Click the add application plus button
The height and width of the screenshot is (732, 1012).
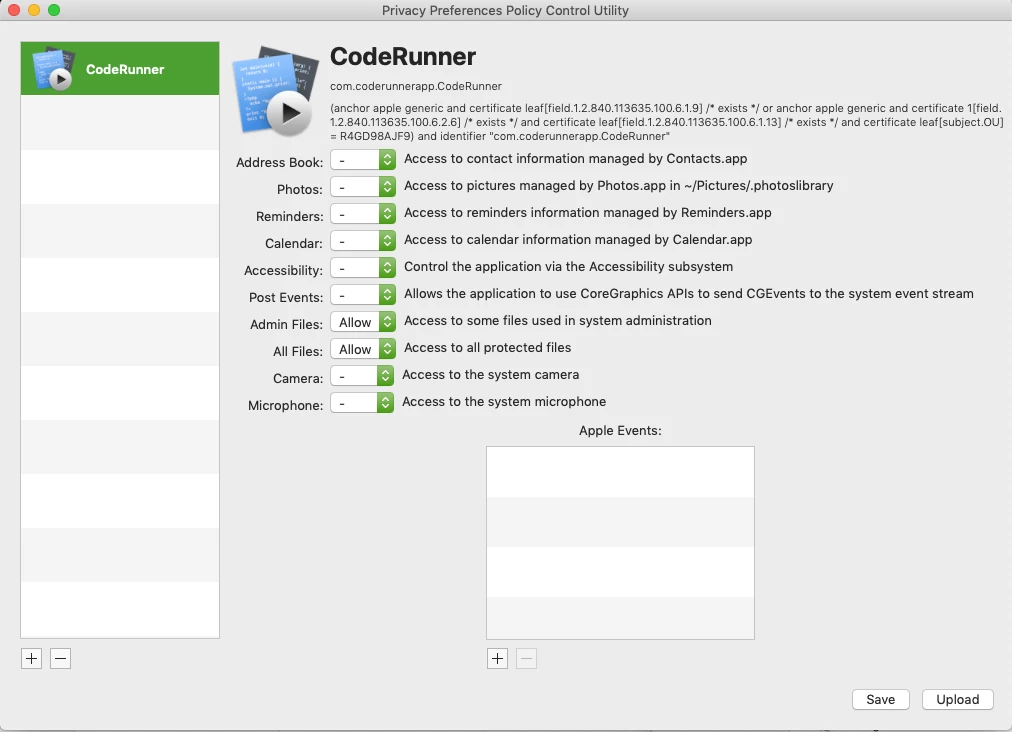pyautogui.click(x=32, y=658)
